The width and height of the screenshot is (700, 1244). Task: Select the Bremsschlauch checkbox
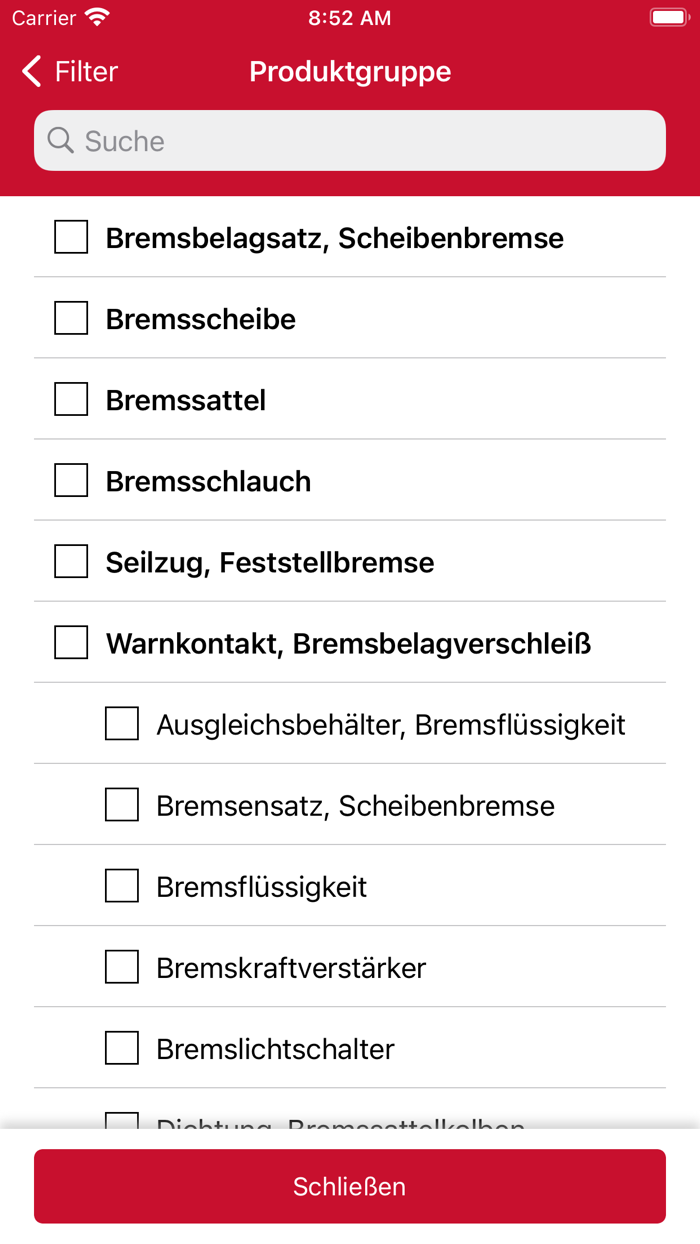(x=70, y=480)
